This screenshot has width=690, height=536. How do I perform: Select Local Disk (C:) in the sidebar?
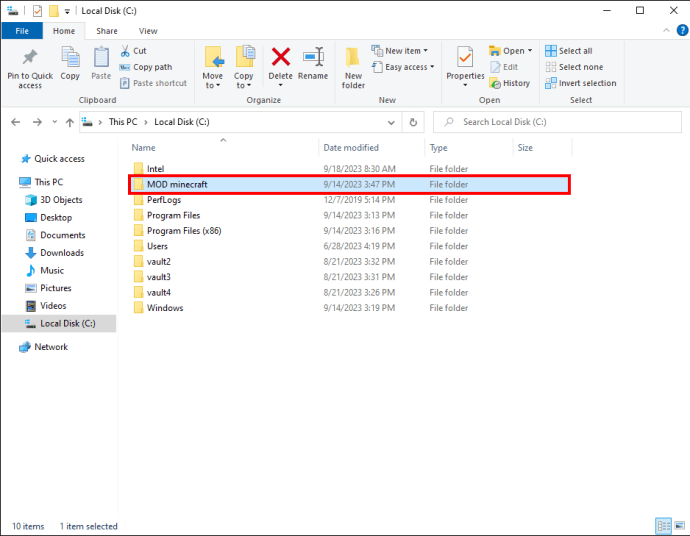coord(60,323)
